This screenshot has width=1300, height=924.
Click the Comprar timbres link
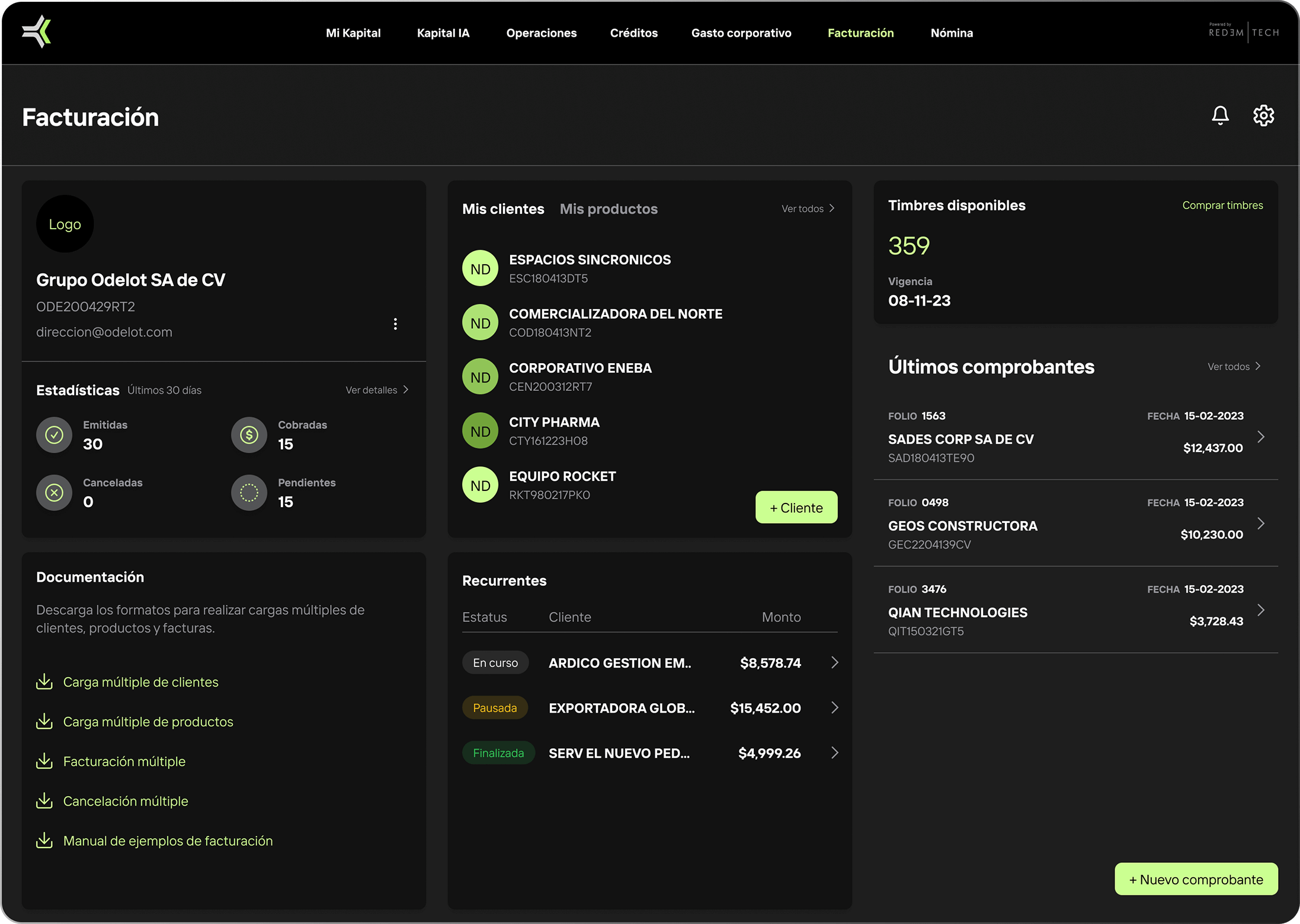(x=1222, y=206)
